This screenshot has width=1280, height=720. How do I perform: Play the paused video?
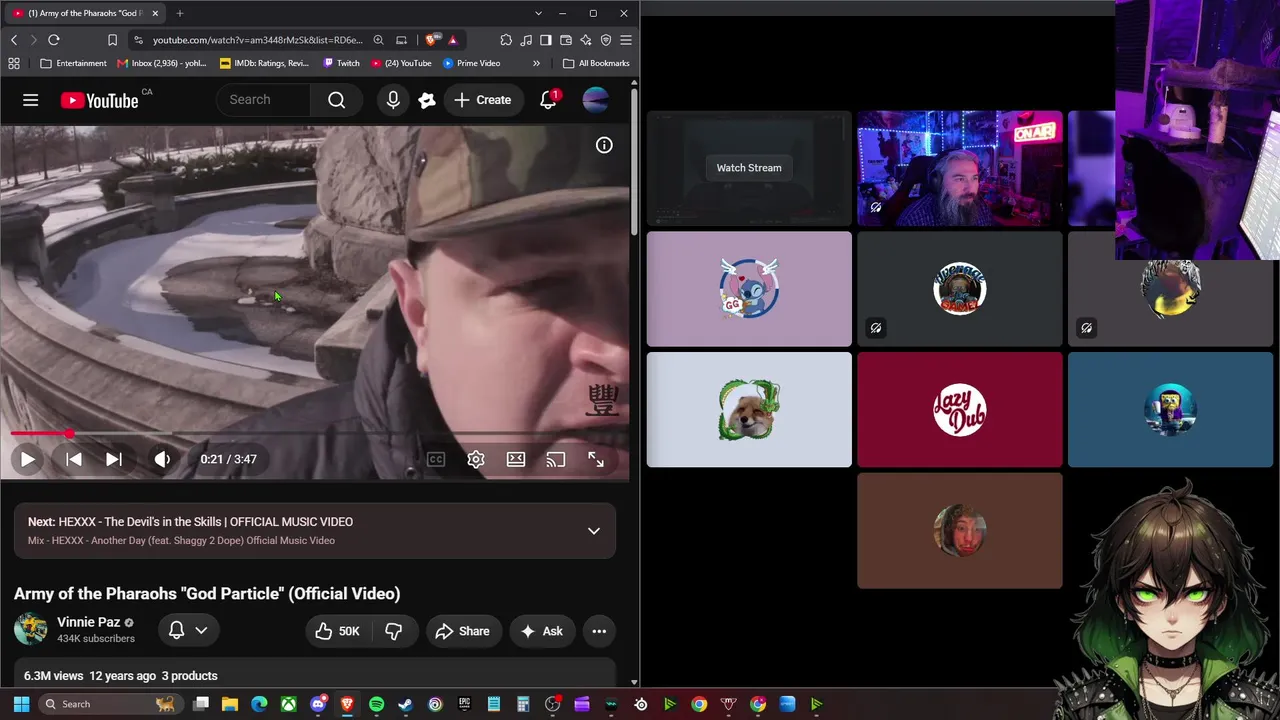(28, 459)
